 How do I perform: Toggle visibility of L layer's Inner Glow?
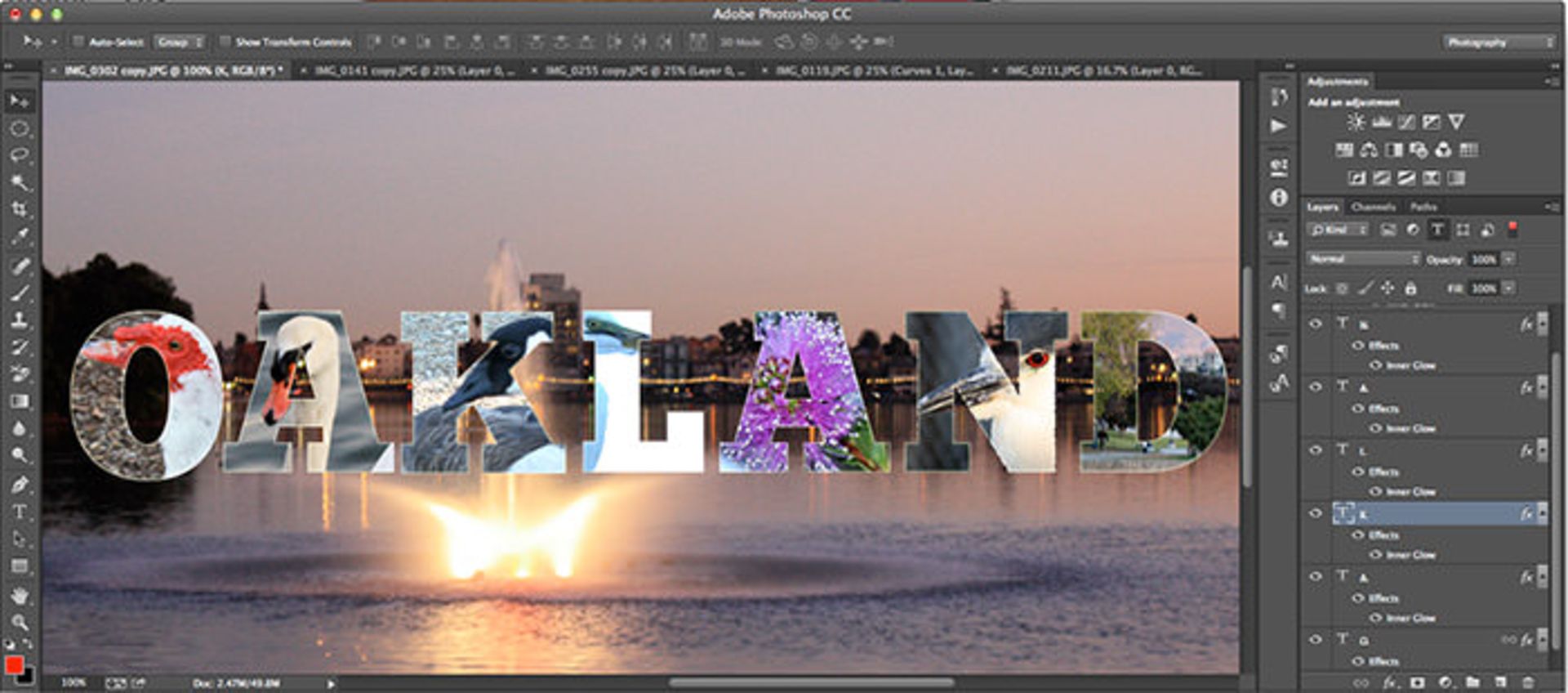click(1376, 491)
